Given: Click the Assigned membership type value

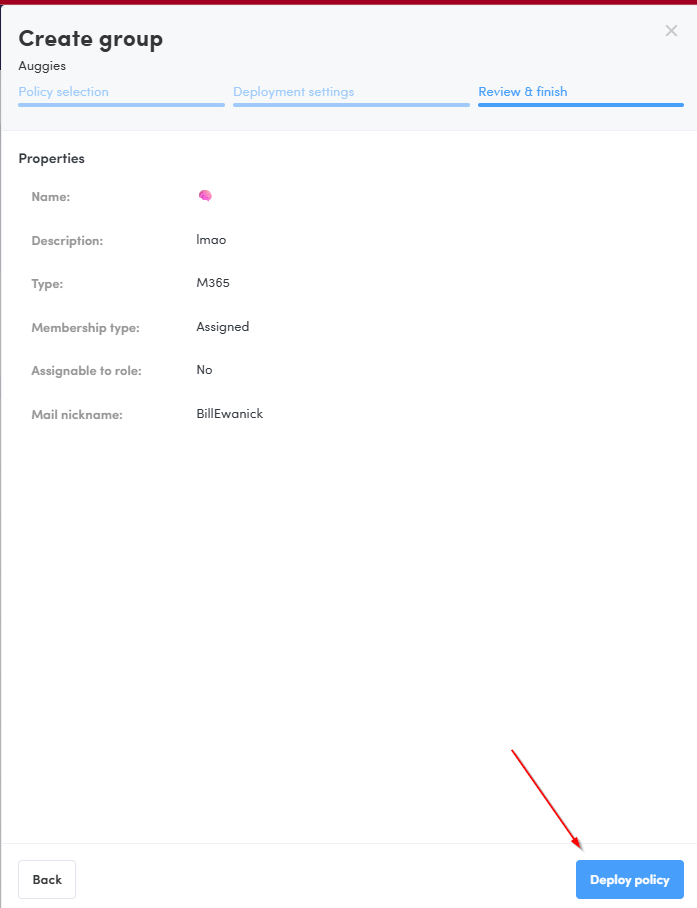Looking at the screenshot, I should [x=223, y=327].
